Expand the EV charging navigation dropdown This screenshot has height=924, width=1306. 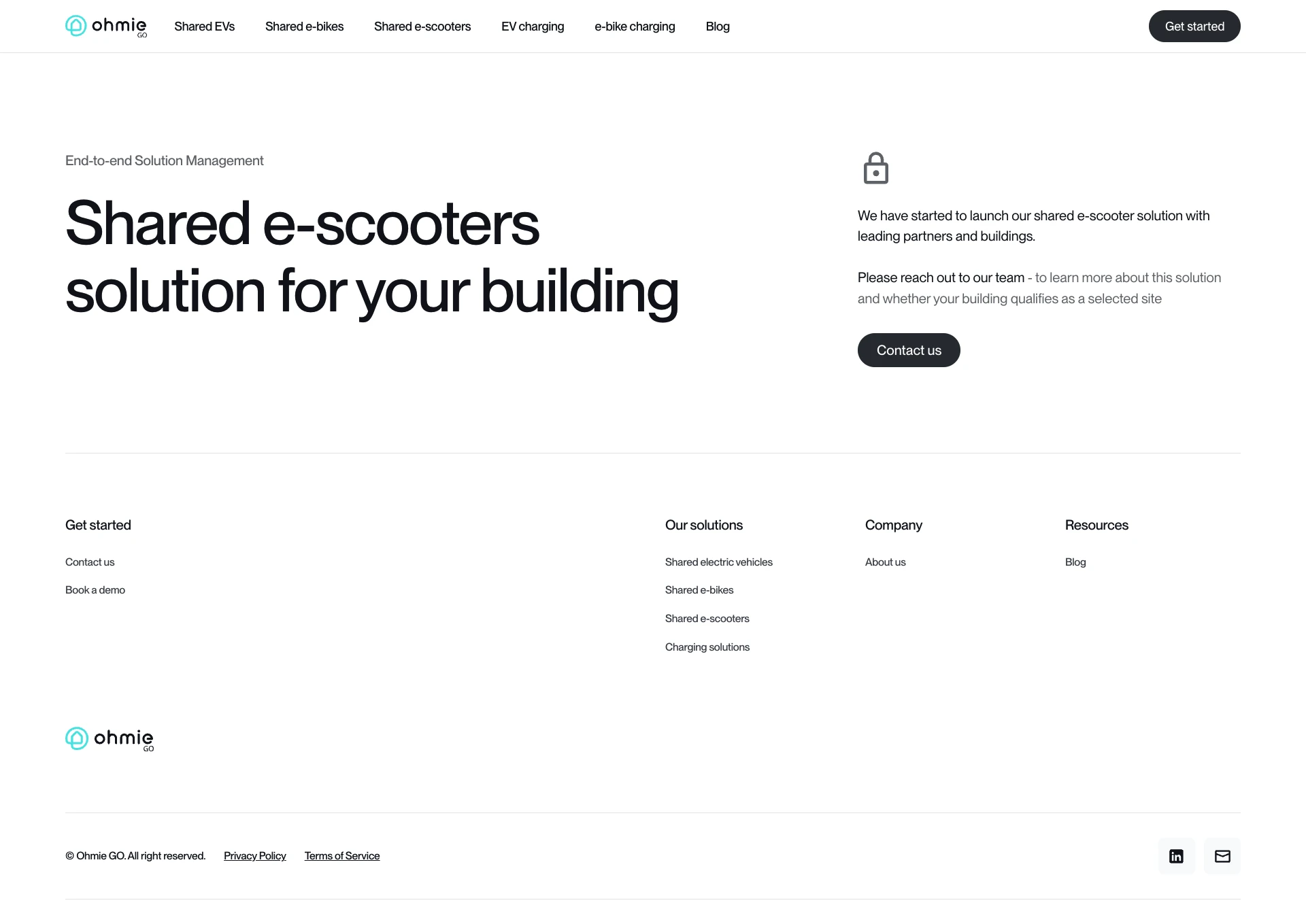point(533,26)
